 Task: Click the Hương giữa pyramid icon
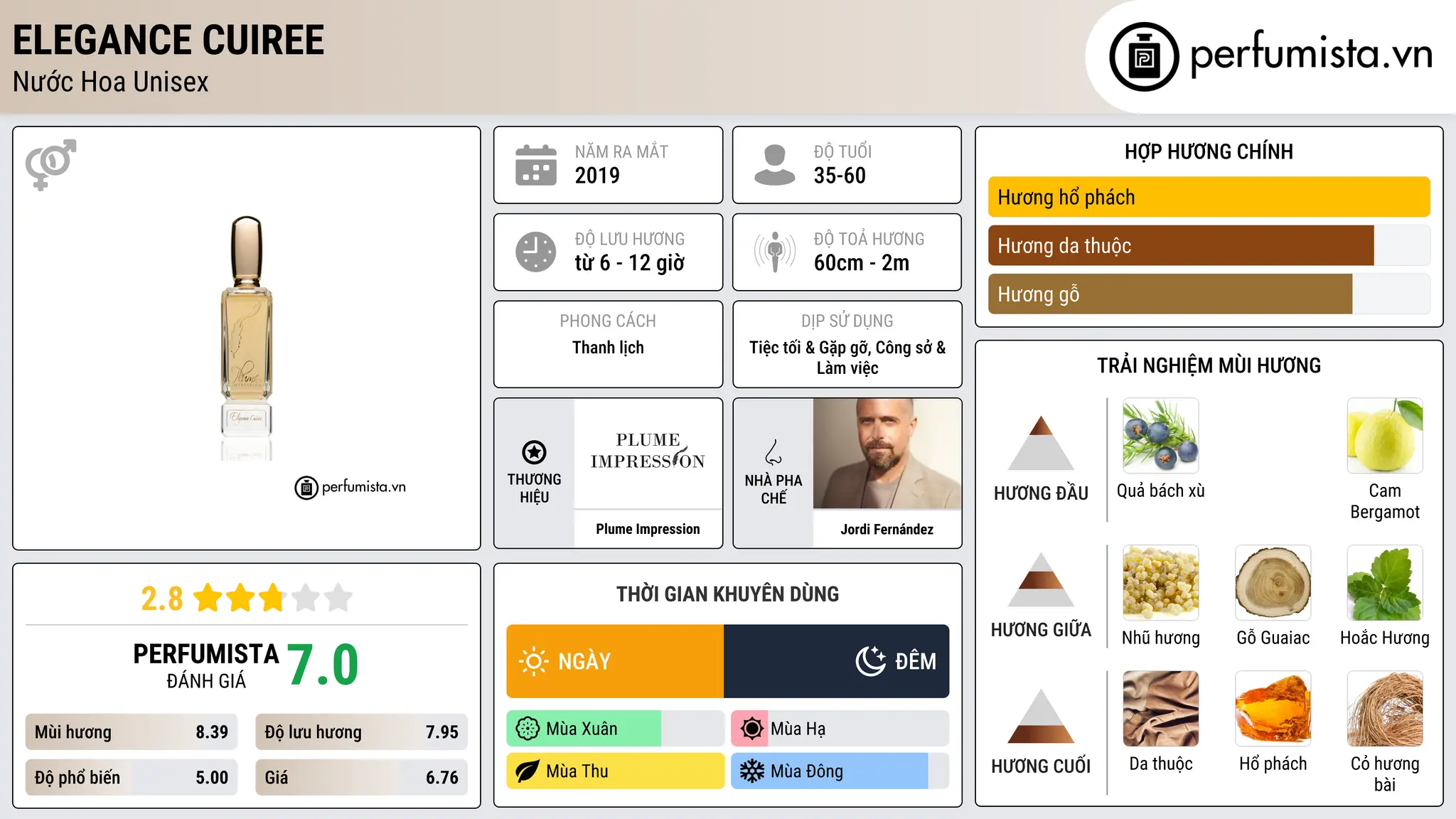[1041, 579]
